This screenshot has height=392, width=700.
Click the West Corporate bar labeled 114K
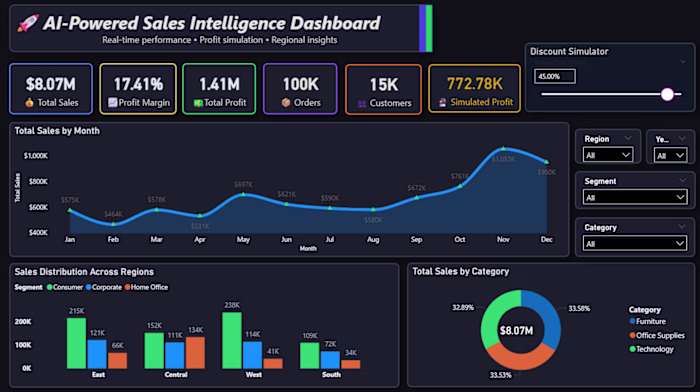pyautogui.click(x=253, y=355)
